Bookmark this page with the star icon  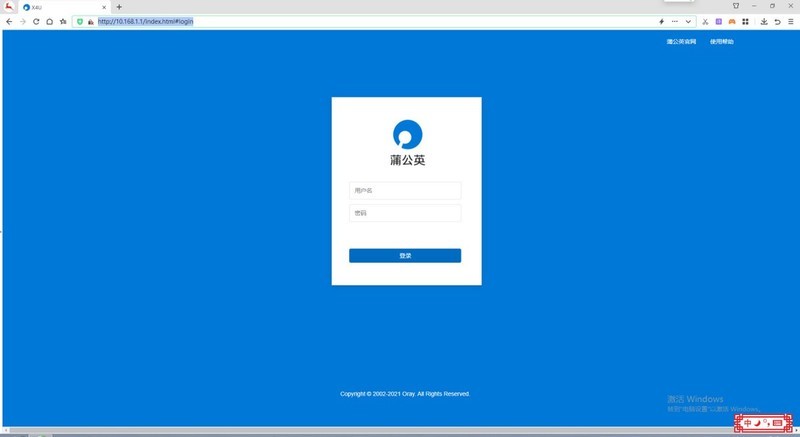pos(63,21)
